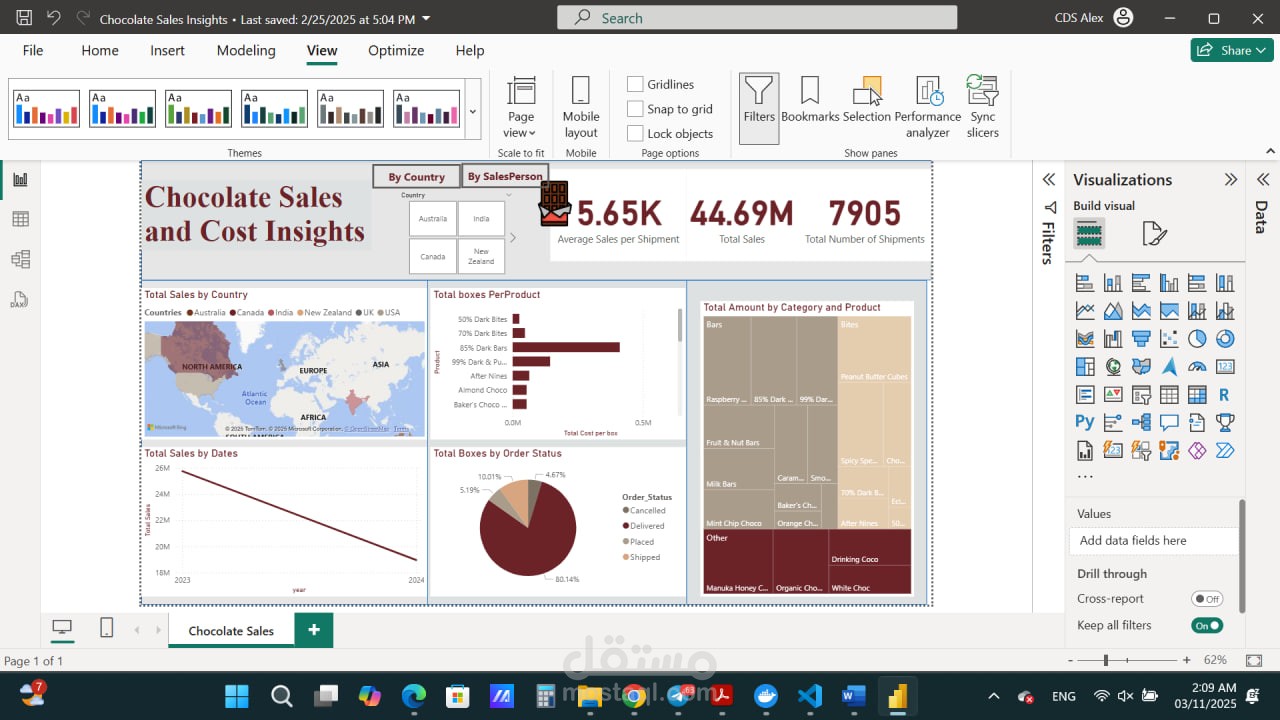Turn off the Keep all filters toggle
Image resolution: width=1280 pixels, height=720 pixels.
click(1207, 625)
